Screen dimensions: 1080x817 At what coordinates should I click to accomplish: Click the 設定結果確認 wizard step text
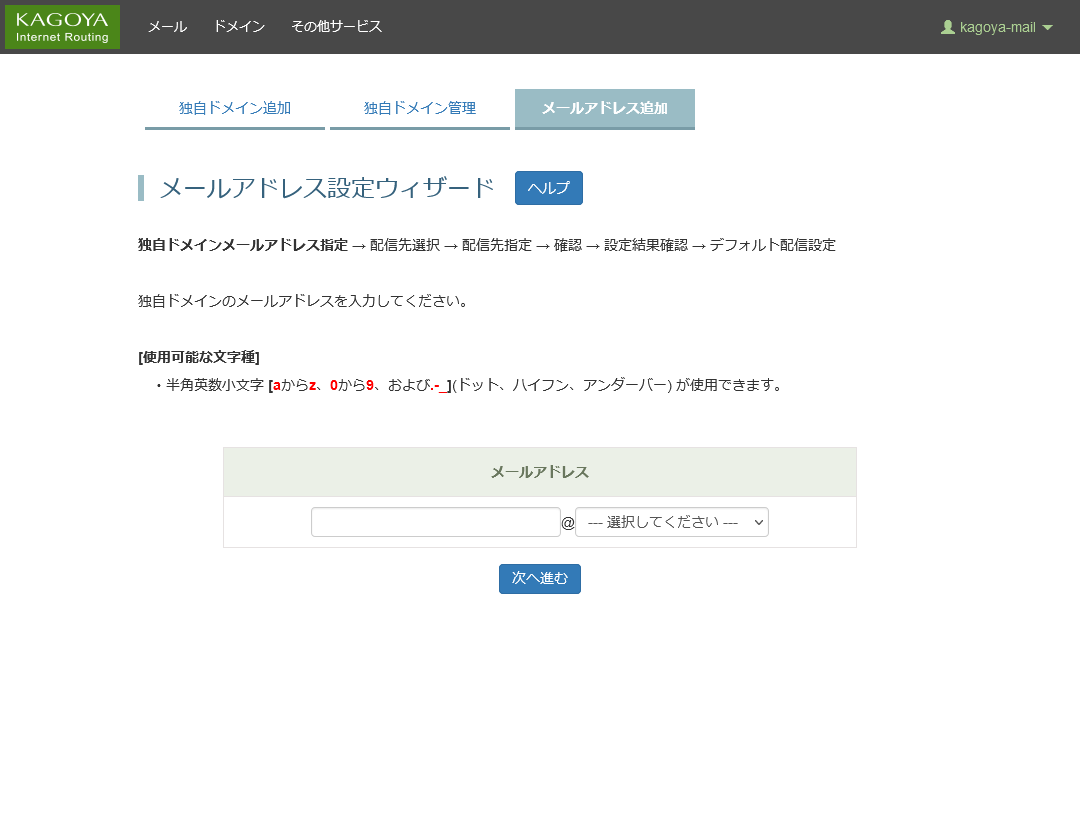tap(645, 245)
